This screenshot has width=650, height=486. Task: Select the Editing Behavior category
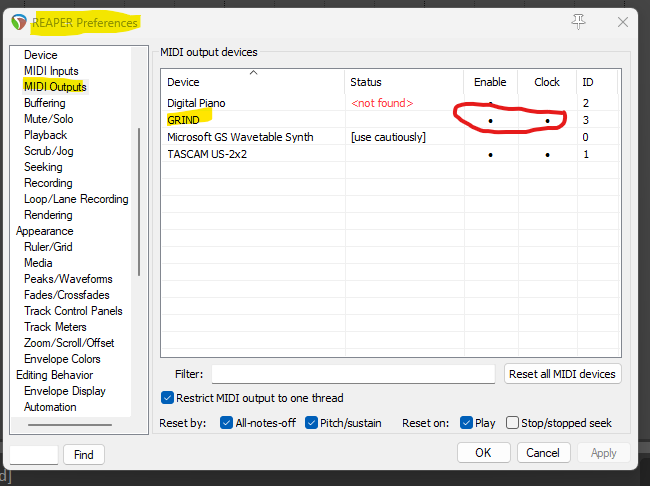pyautogui.click(x=54, y=375)
